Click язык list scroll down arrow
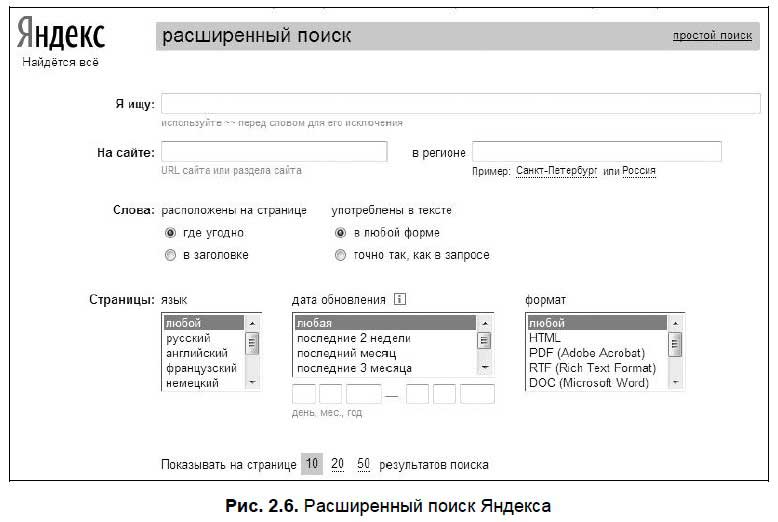778x522 pixels. click(252, 382)
